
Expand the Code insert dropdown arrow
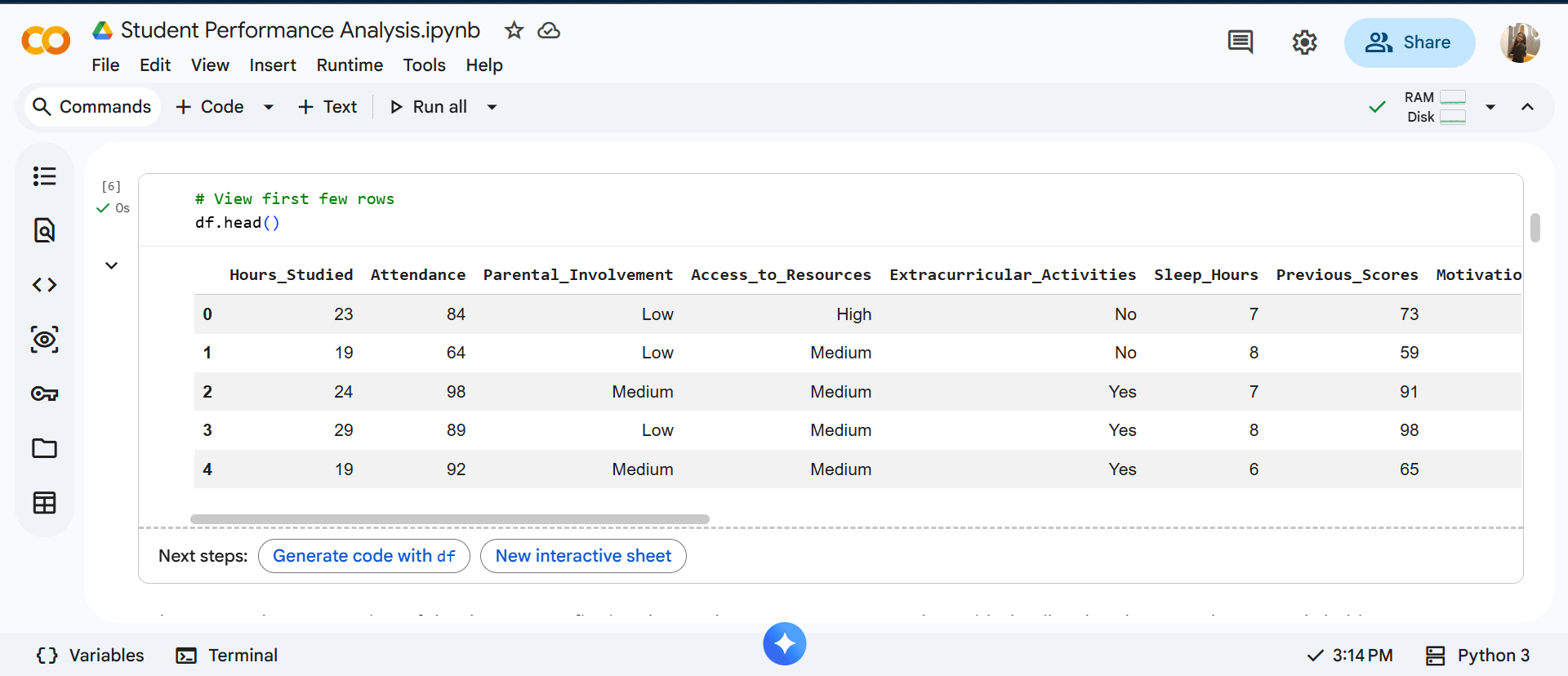[269, 107]
